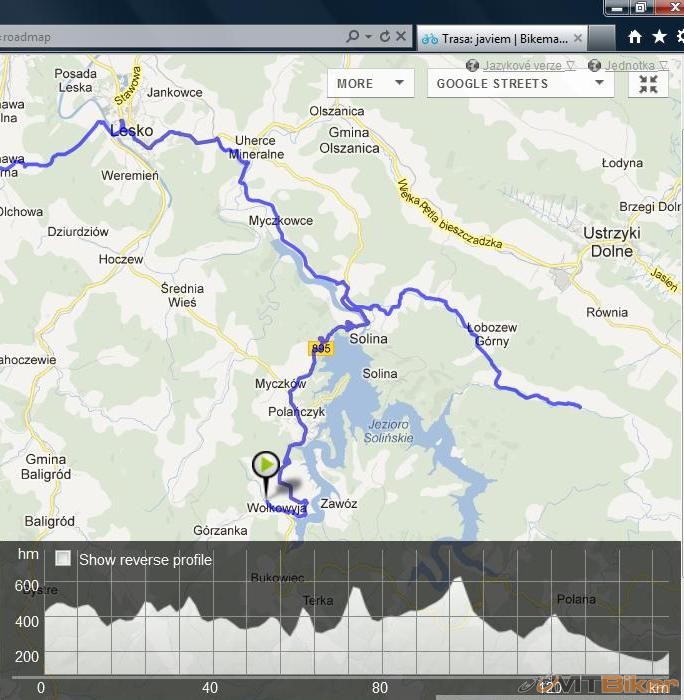Switch to the Trasa: javiem Bikemap tab

pyautogui.click(x=495, y=38)
